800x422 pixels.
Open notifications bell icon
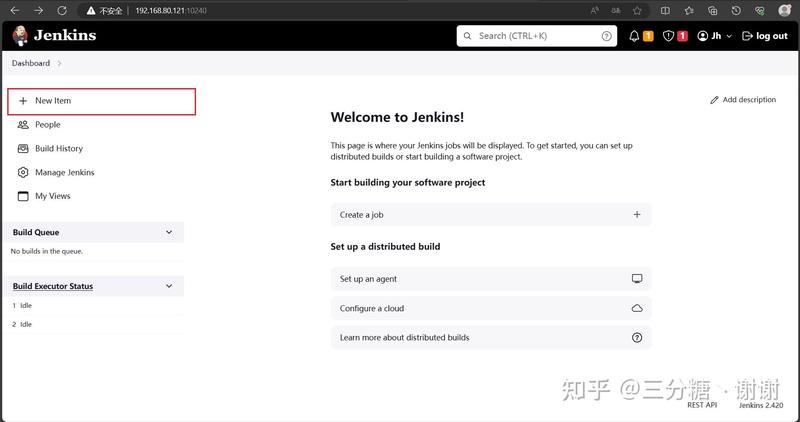(x=634, y=36)
